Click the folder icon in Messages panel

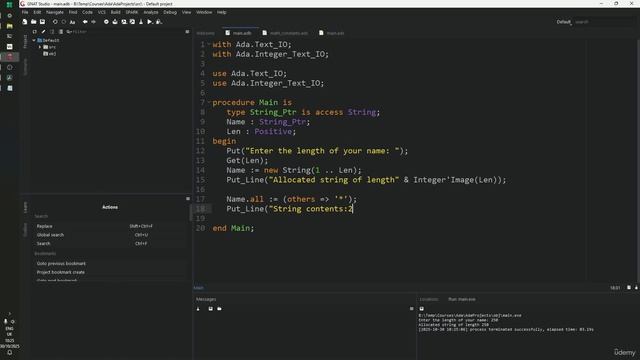pyautogui.click(x=220, y=309)
